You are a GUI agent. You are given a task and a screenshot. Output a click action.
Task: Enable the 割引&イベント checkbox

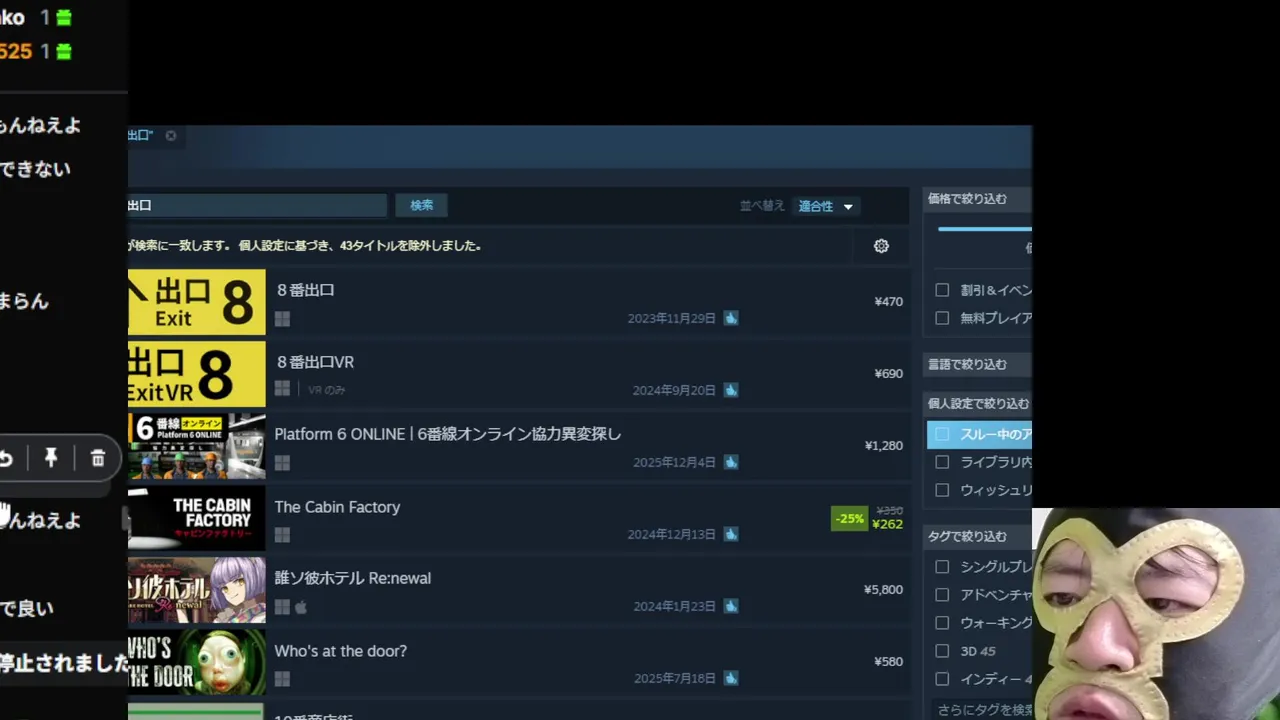click(x=942, y=290)
